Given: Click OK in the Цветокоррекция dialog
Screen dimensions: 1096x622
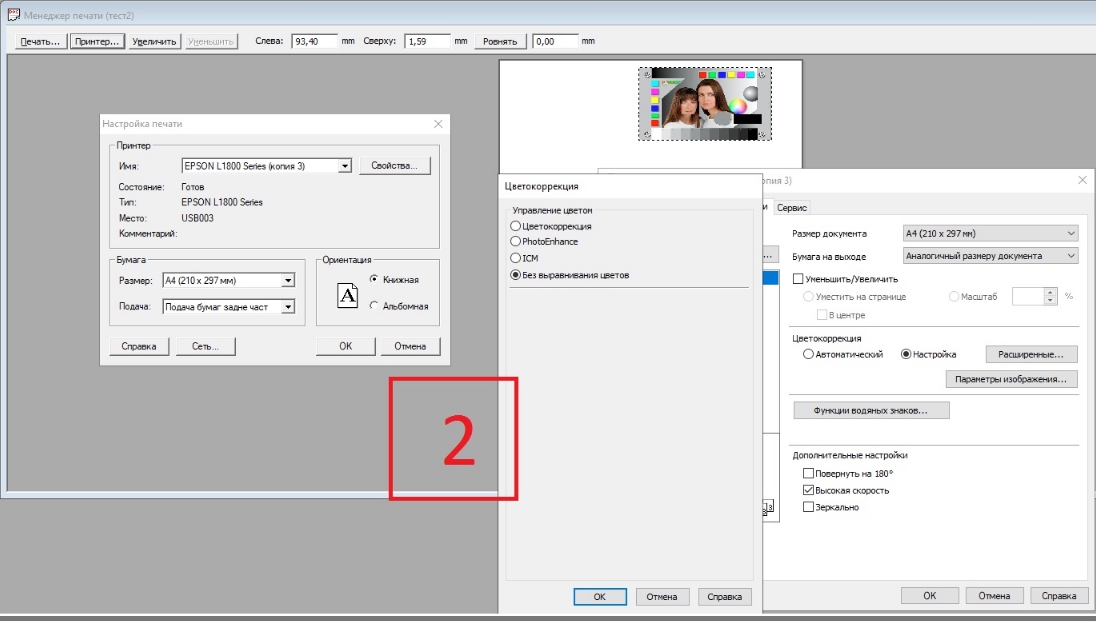Looking at the screenshot, I should 600,597.
